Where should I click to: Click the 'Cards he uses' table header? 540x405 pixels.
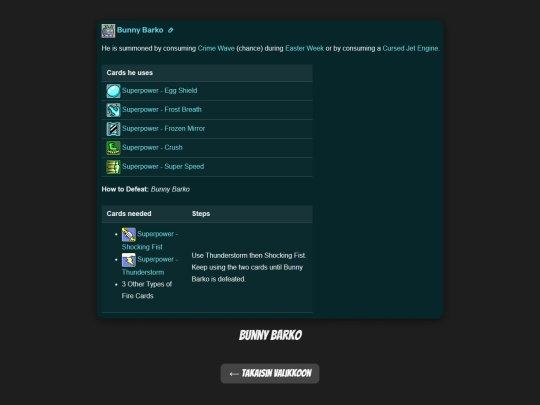(x=207, y=73)
